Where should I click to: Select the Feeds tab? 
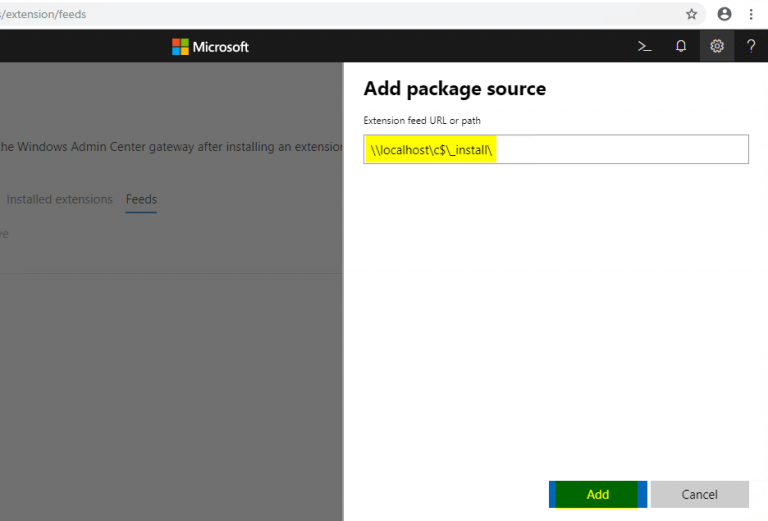point(141,199)
